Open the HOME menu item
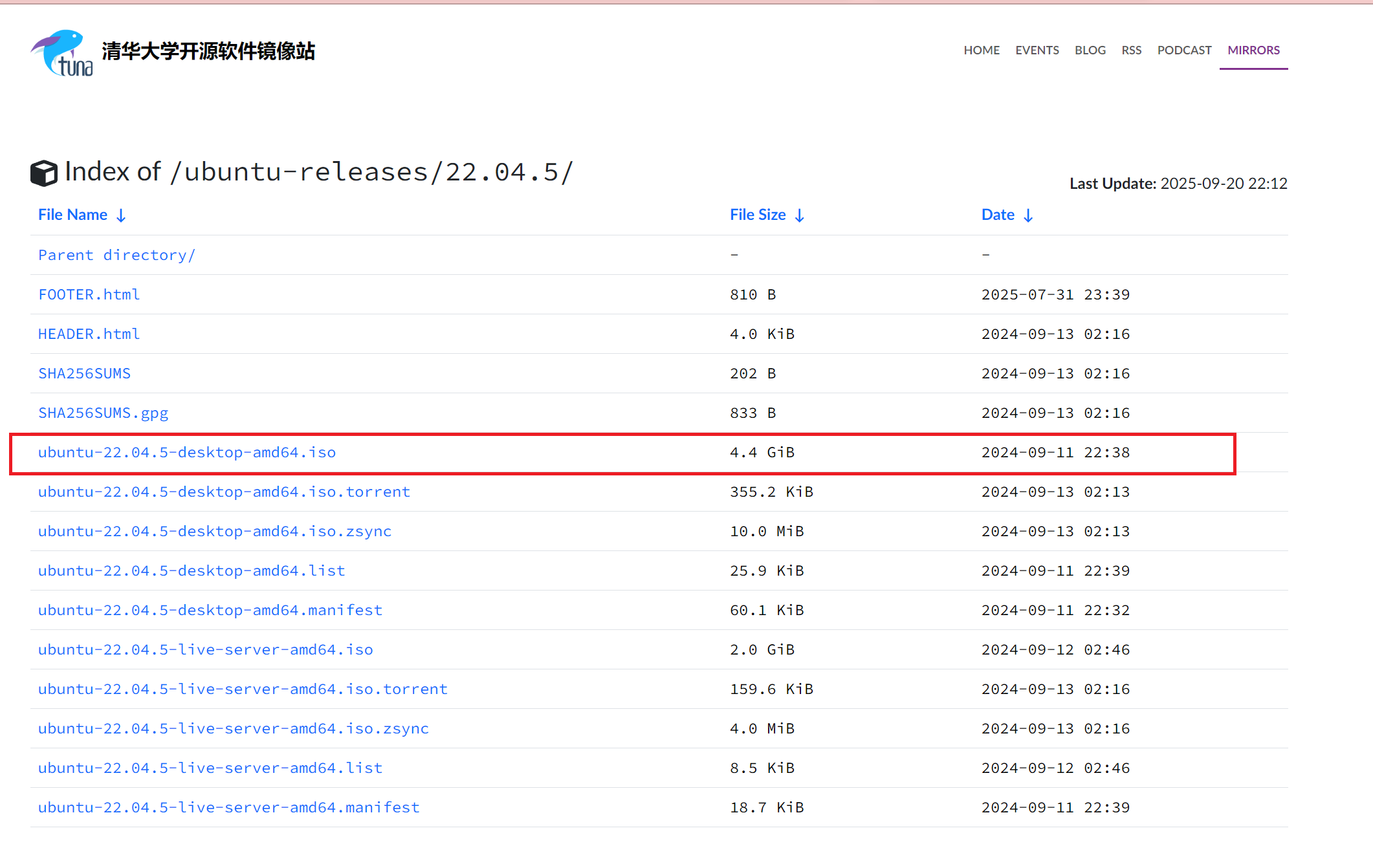 981,50
